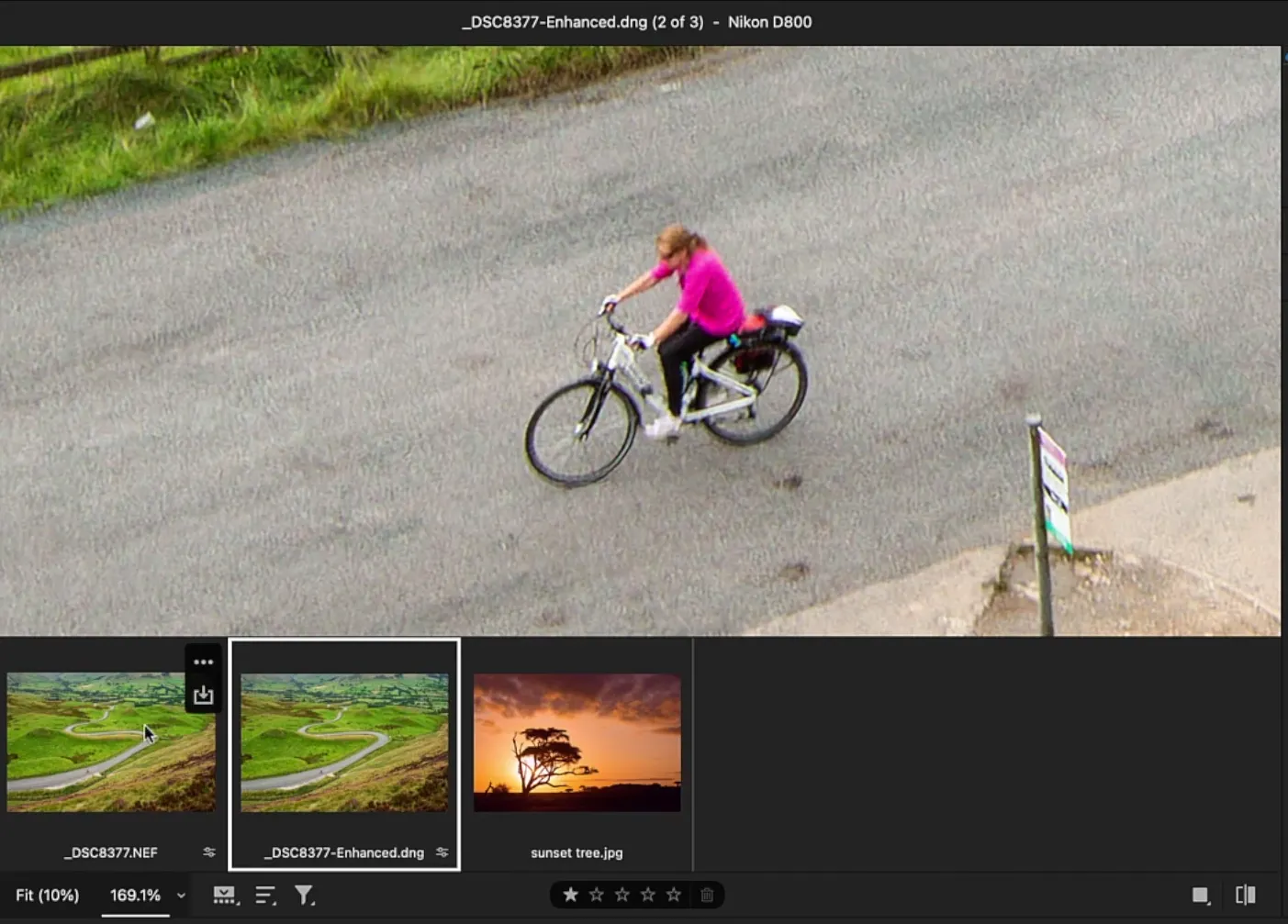This screenshot has width=1288, height=924.
Task: Click the save image icon on thumbnail
Action: [x=203, y=696]
